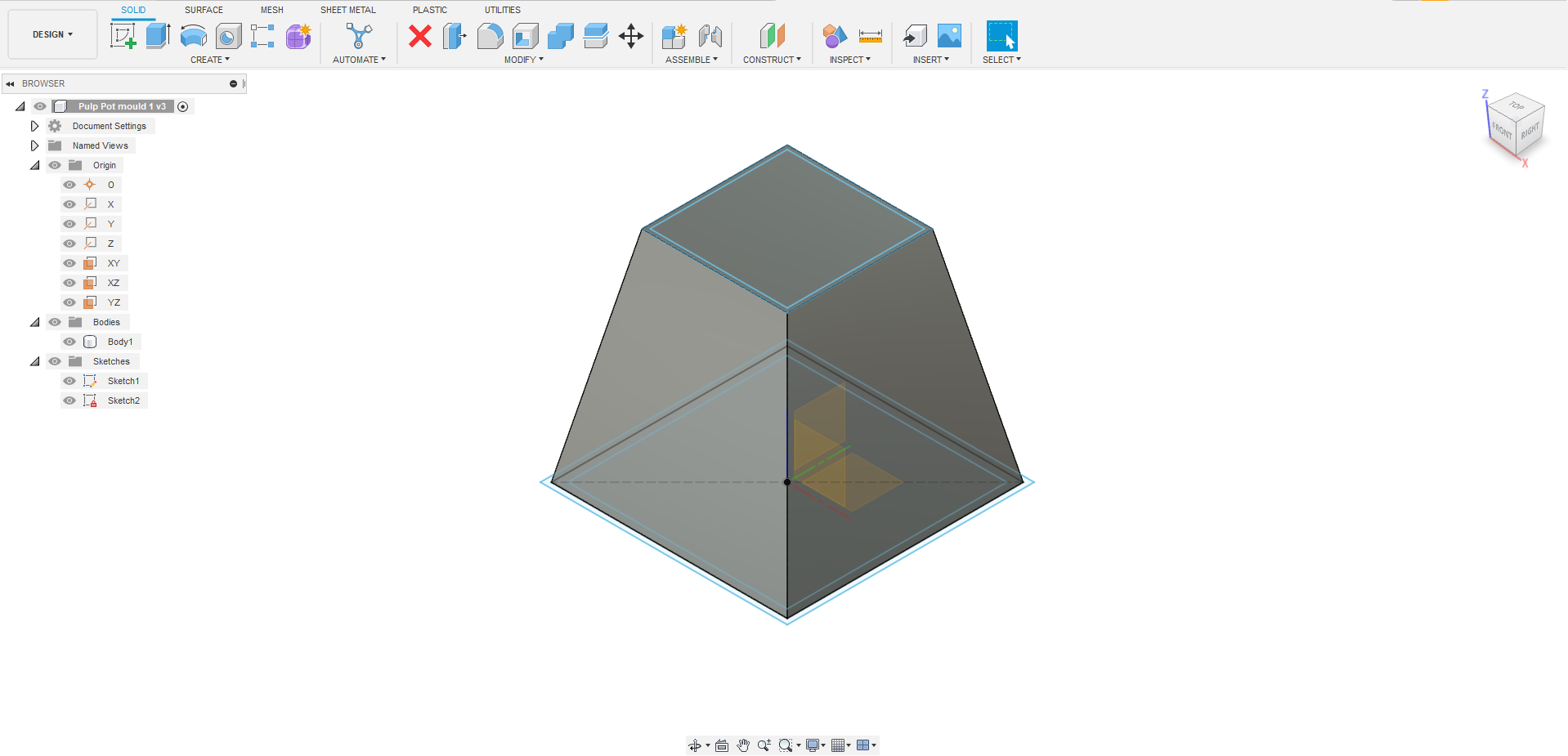Open the CONSTRUCT dropdown menu
This screenshot has width=1568, height=756.
772,60
